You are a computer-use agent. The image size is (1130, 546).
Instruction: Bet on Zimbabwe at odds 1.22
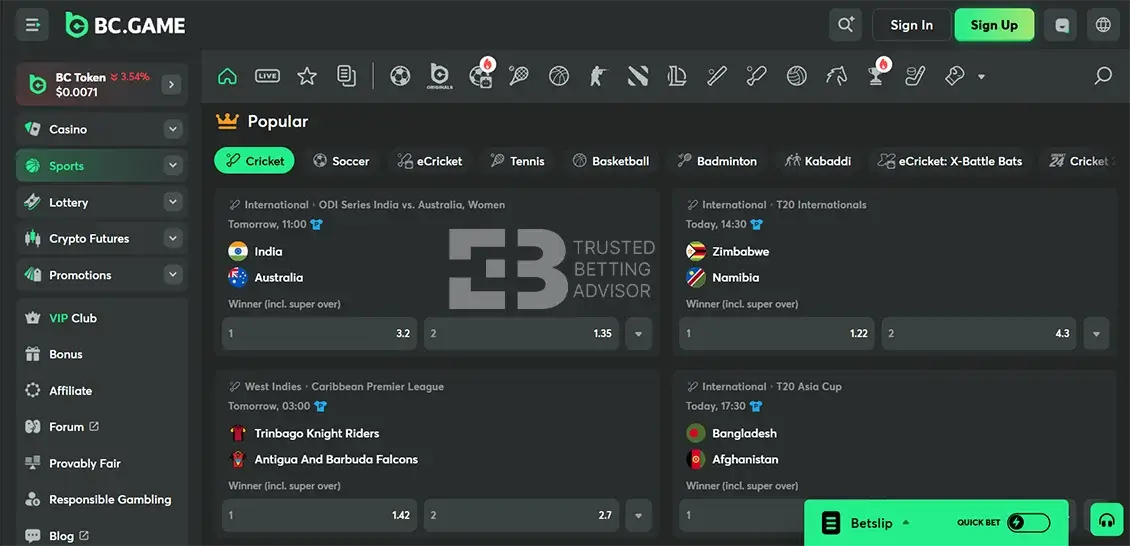click(x=777, y=334)
